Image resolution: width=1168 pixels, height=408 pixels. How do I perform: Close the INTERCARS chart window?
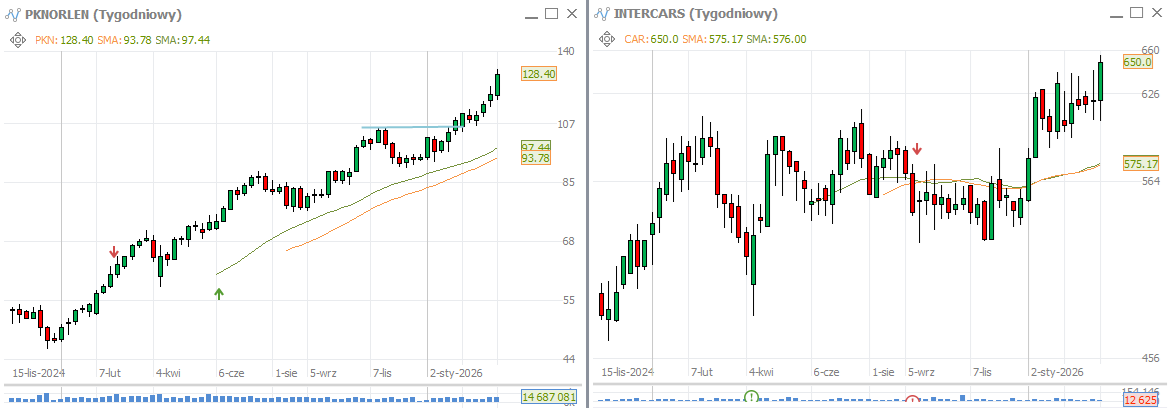click(1157, 13)
